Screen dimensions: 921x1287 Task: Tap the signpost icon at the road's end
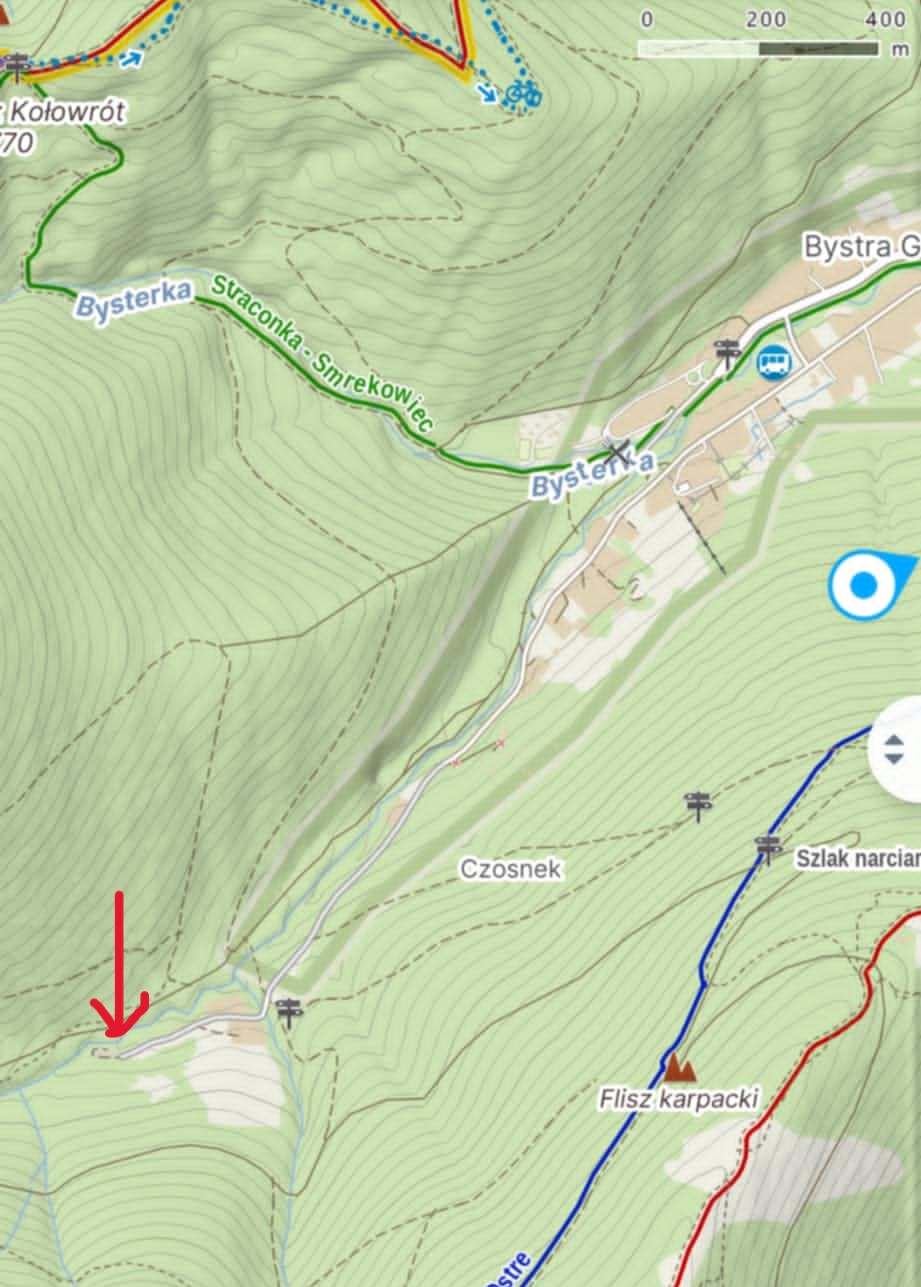pos(289,1012)
